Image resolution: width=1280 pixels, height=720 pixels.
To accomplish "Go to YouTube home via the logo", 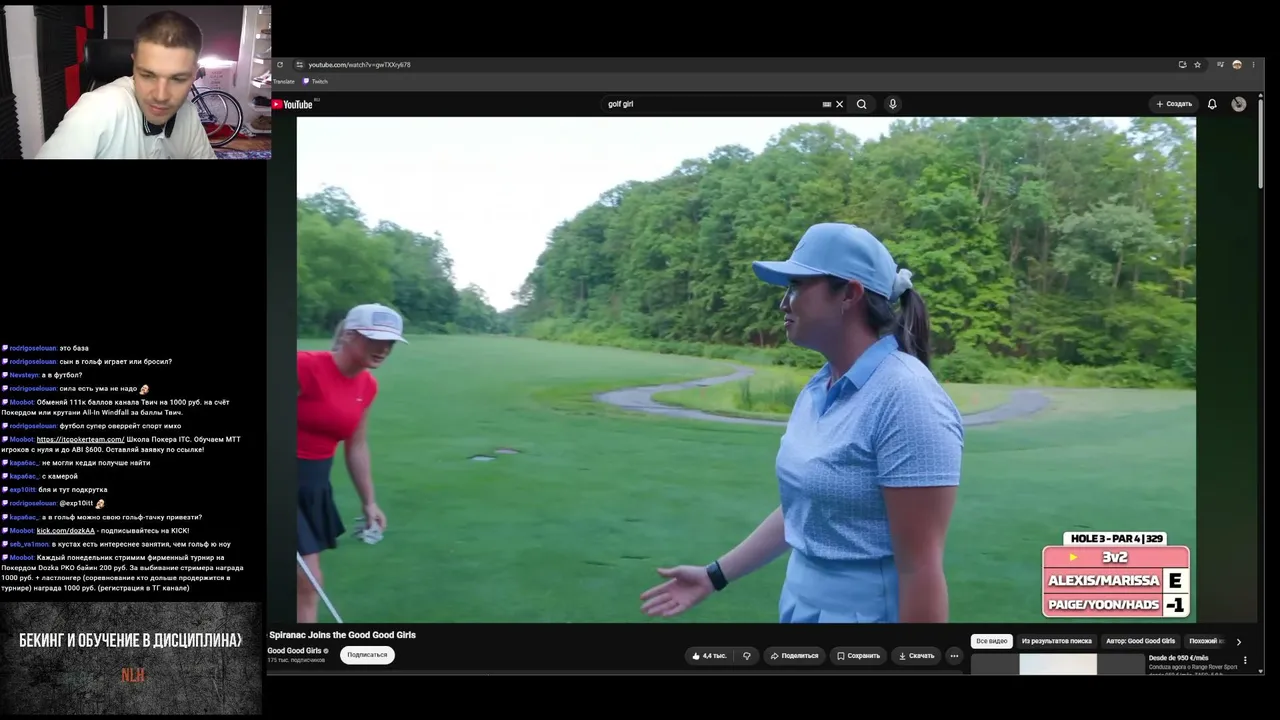I will click(293, 104).
